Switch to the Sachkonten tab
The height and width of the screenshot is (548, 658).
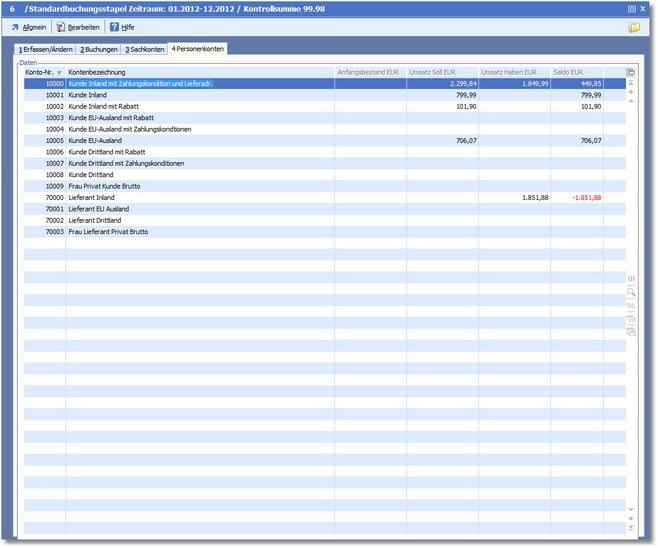tap(144, 49)
